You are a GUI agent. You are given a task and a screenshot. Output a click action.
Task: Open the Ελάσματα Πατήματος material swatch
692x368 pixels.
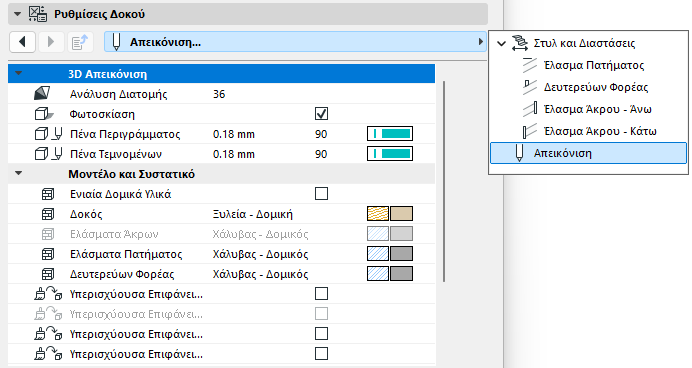[390, 254]
